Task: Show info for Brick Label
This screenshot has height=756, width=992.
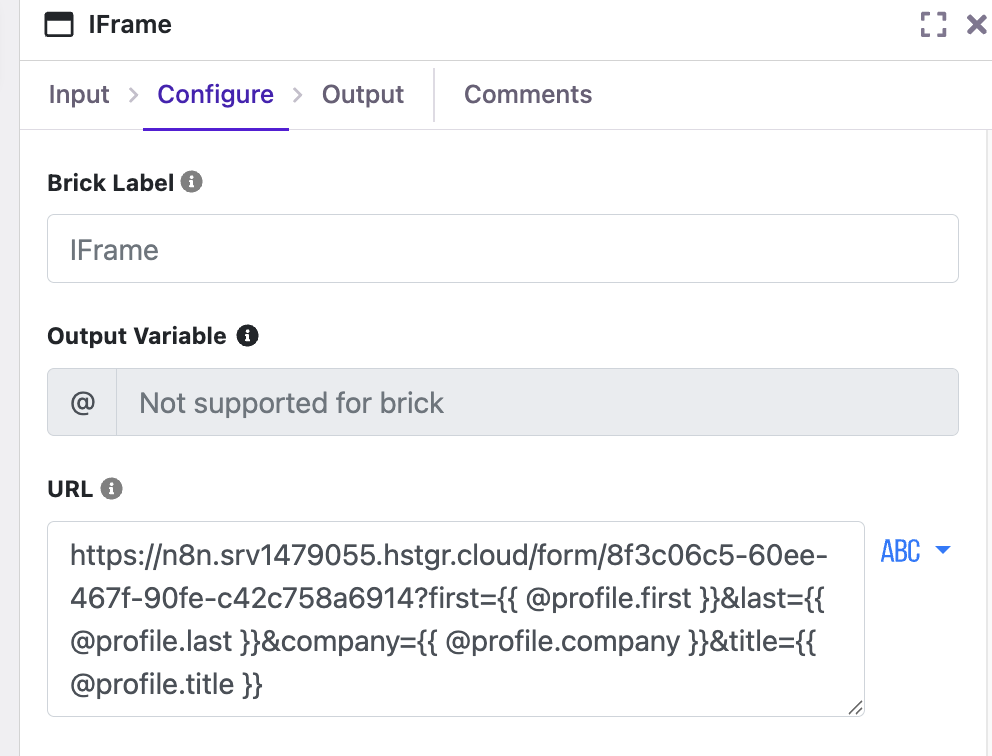Action: (192, 182)
